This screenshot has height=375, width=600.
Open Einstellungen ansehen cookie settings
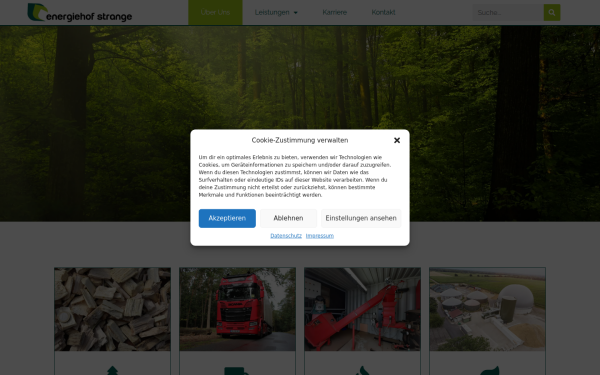click(x=361, y=218)
